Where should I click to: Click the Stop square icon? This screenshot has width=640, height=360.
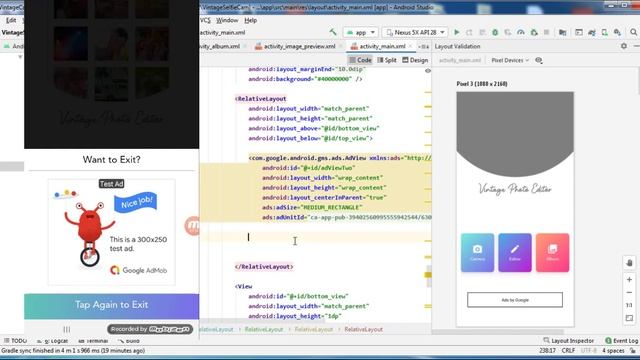(x=547, y=32)
